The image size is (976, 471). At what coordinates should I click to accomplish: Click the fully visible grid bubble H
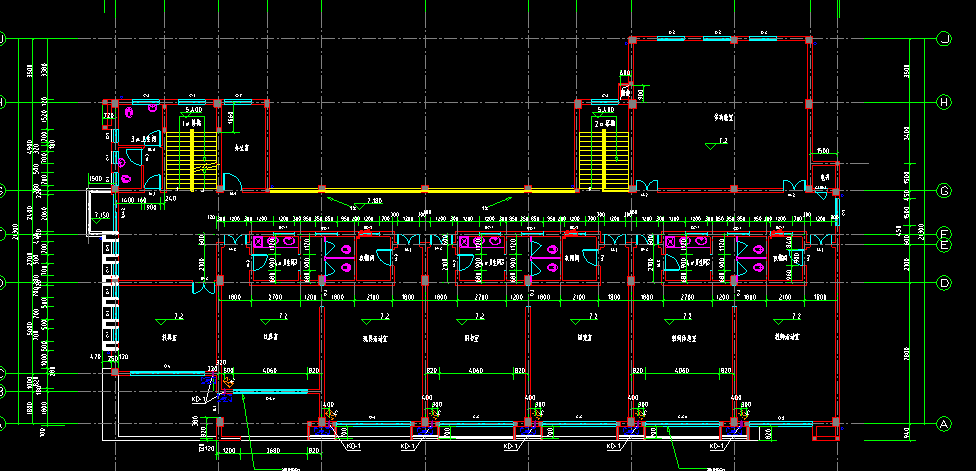(944, 103)
